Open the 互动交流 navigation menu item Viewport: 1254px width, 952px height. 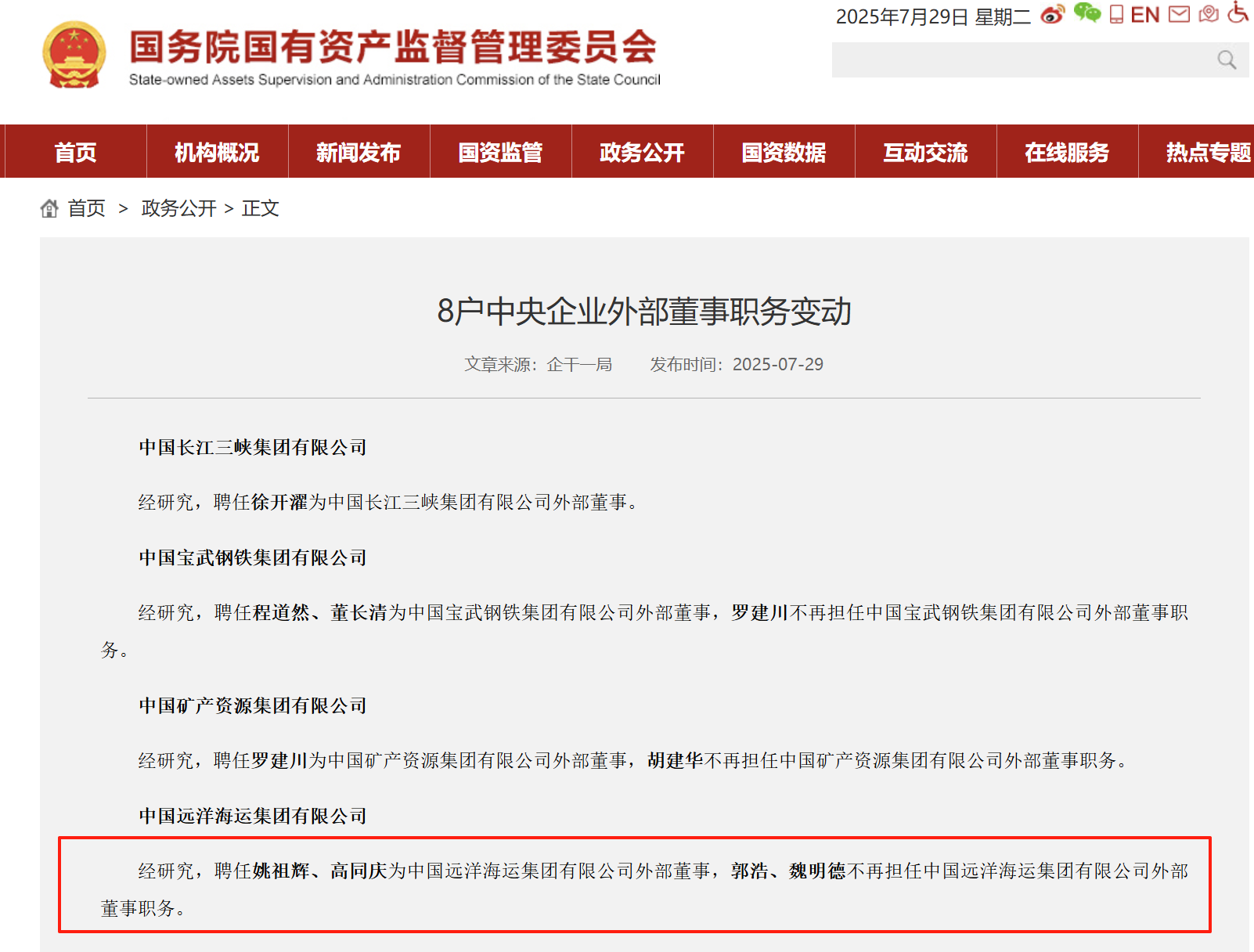click(925, 152)
